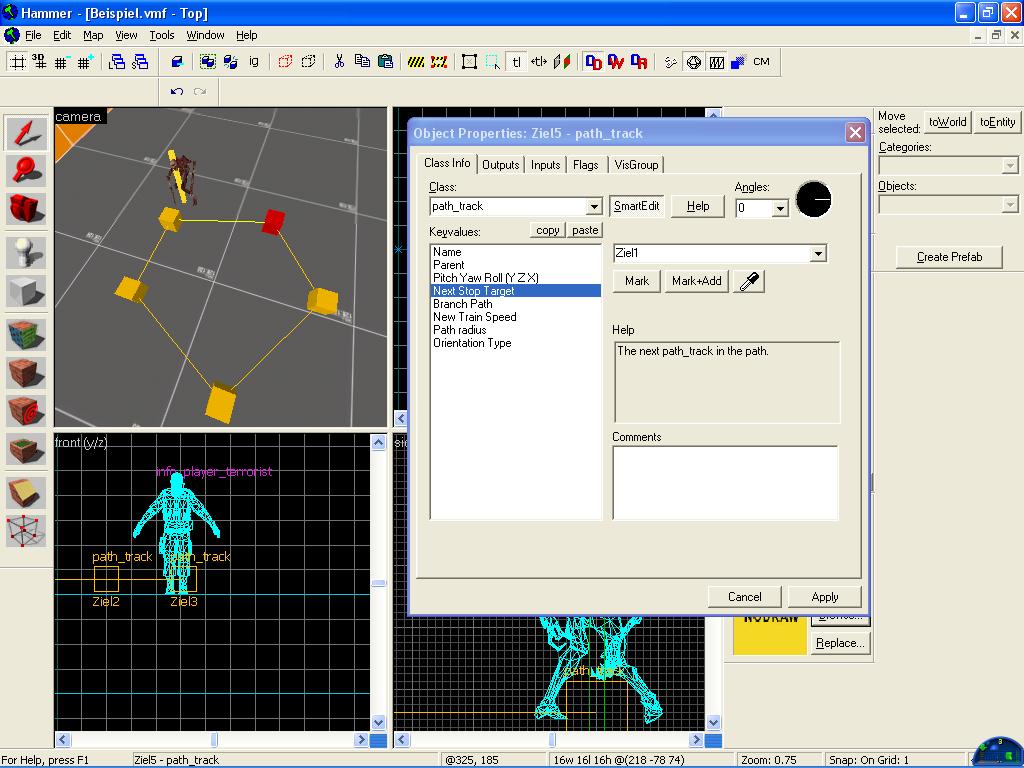Select the Magnify tool

26,170
